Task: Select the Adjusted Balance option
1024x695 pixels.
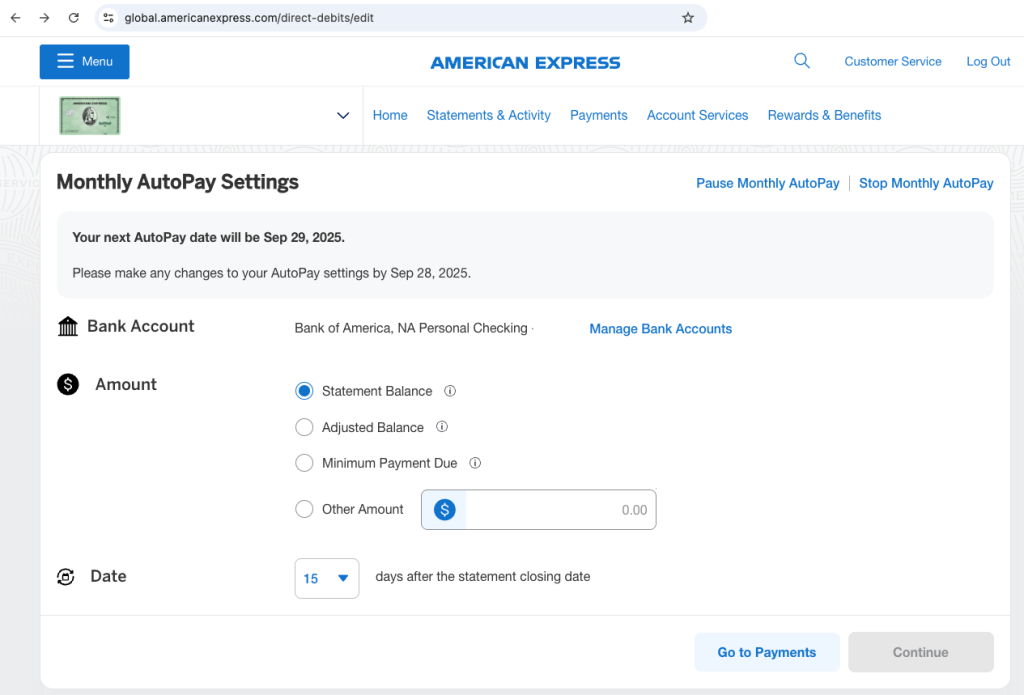Action: [304, 427]
